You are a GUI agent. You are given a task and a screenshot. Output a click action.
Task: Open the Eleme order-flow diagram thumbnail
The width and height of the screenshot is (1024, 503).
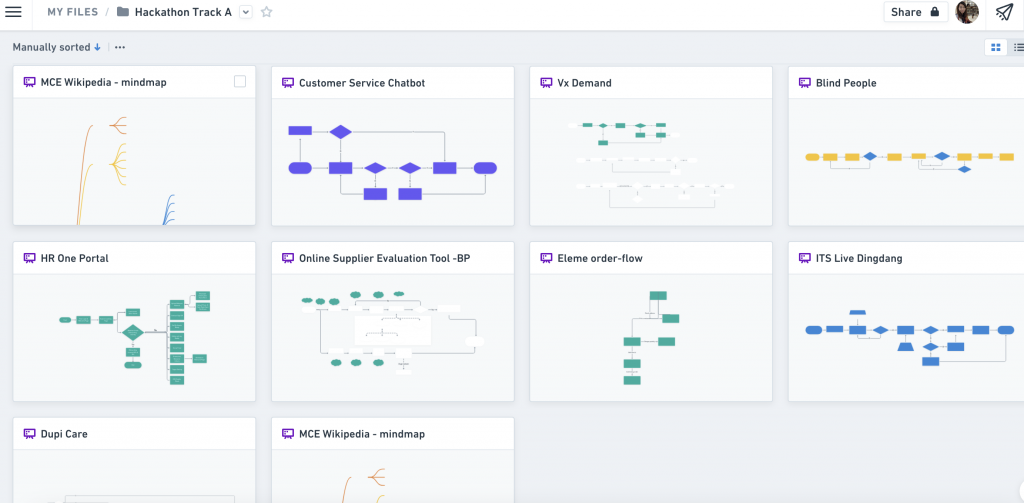[x=650, y=337]
